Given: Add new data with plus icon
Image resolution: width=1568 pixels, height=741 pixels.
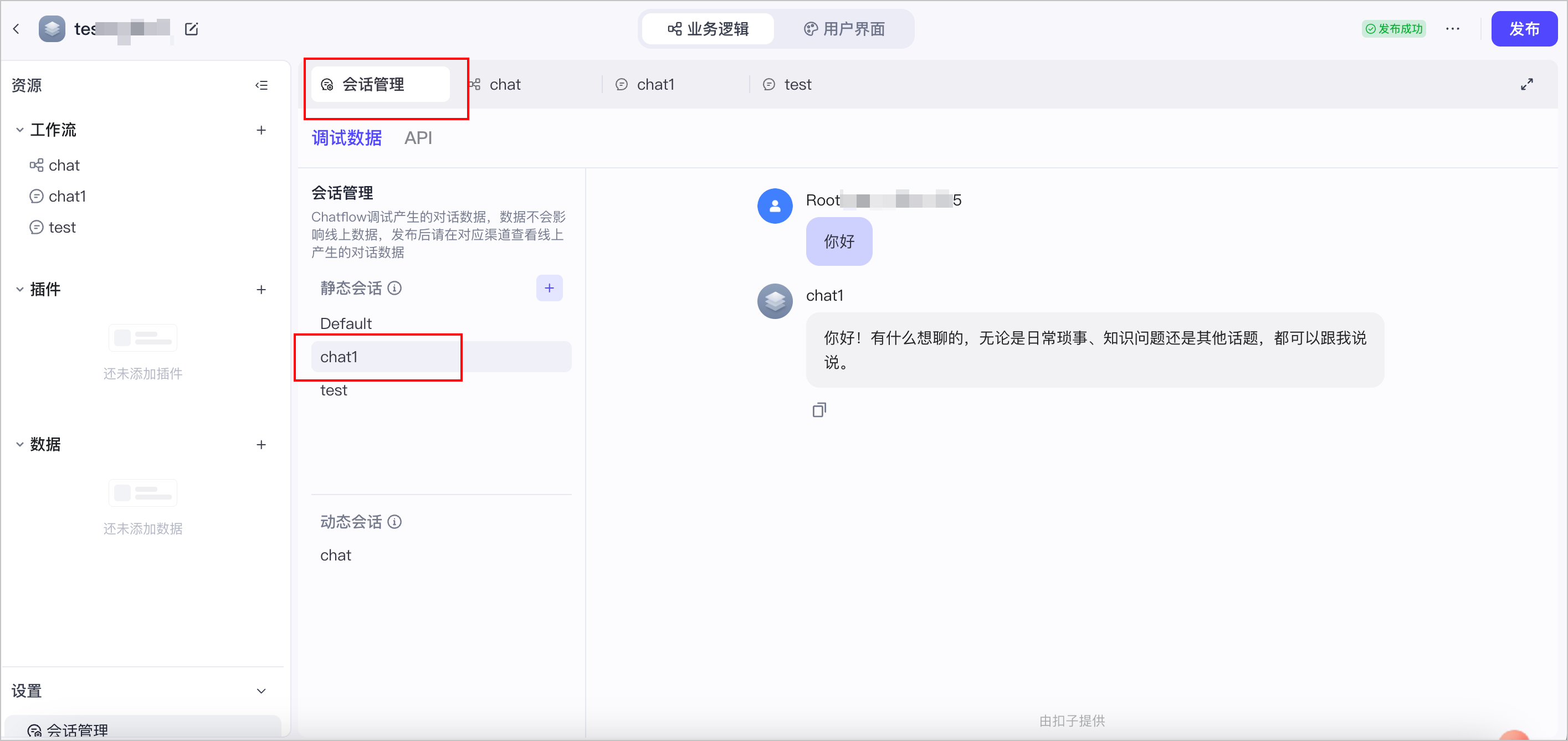Looking at the screenshot, I should [x=261, y=445].
